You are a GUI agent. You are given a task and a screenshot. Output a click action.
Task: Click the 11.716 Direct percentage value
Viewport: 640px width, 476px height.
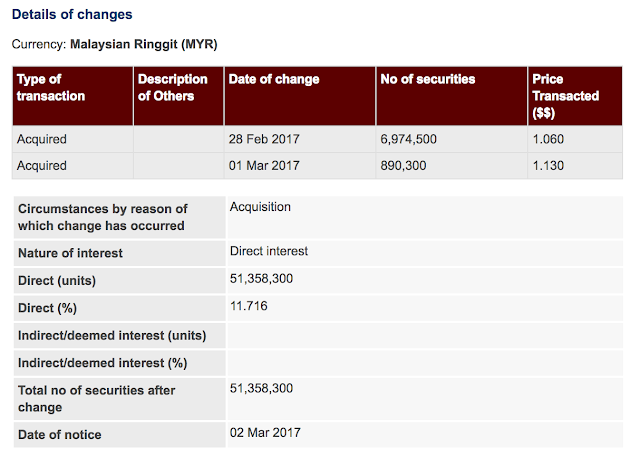[x=248, y=306]
